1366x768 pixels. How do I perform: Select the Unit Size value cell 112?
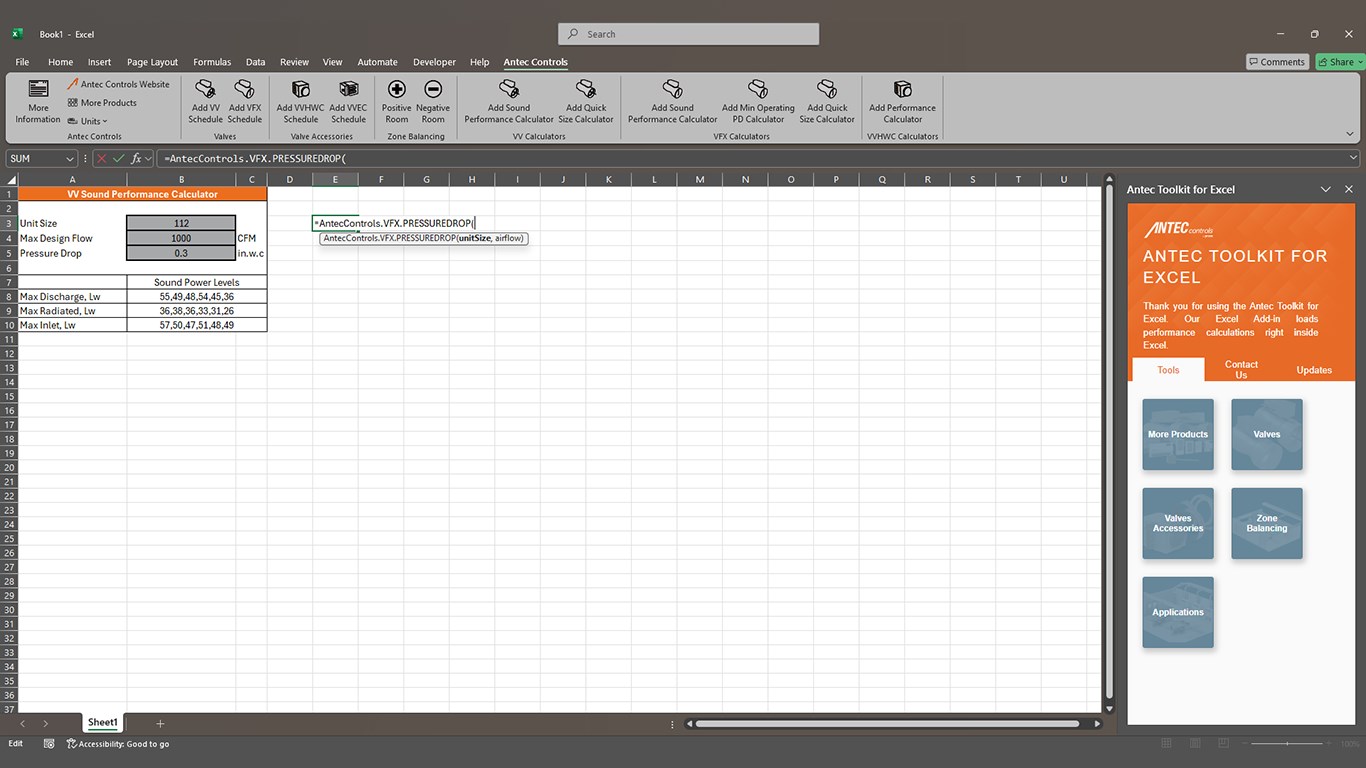pyautogui.click(x=181, y=223)
